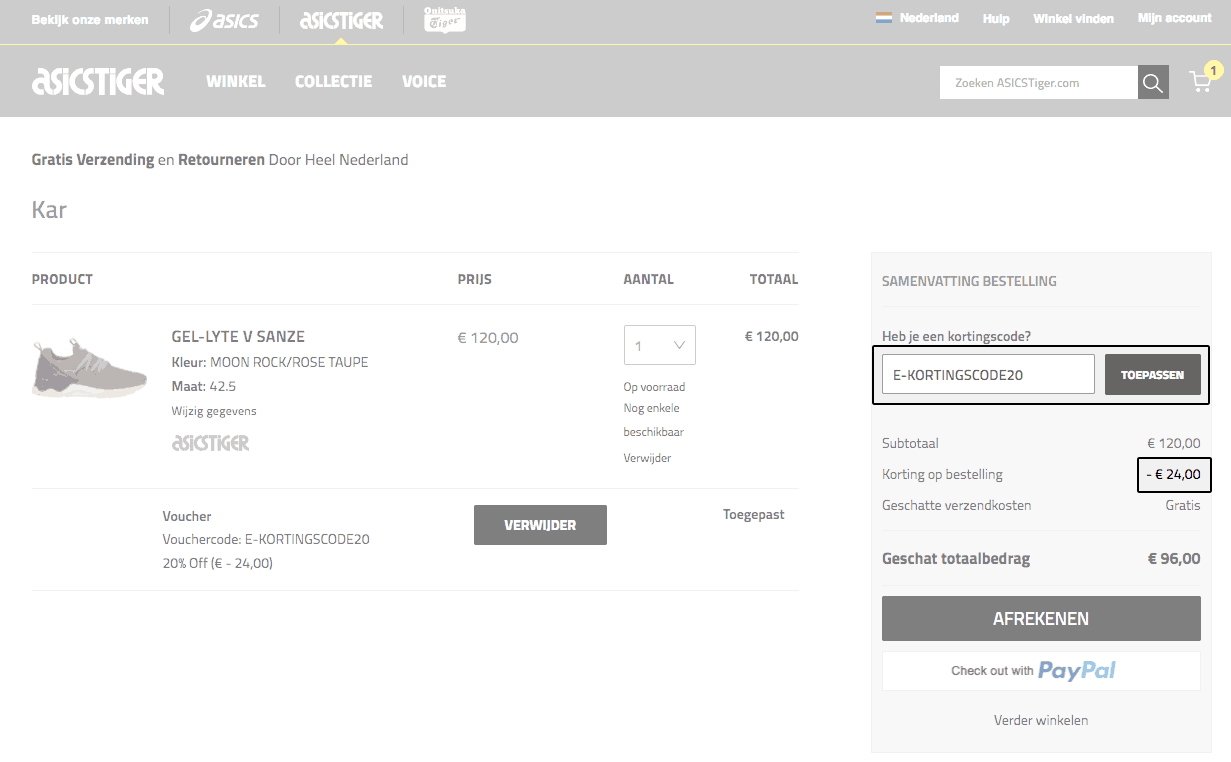Click the Nederland country selector
The image size is (1231, 762).
[929, 18]
